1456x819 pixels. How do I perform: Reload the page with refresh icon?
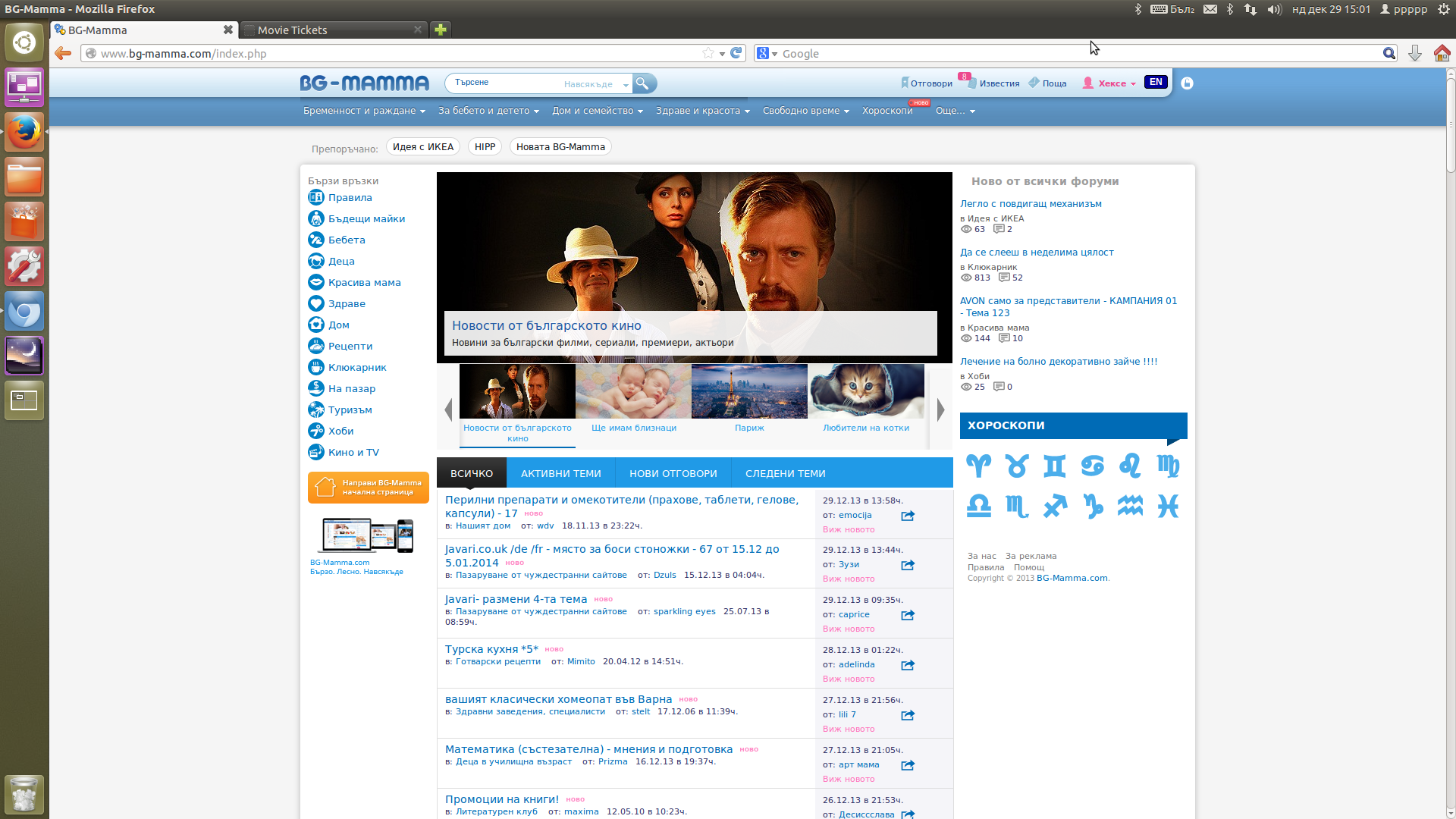click(x=736, y=53)
